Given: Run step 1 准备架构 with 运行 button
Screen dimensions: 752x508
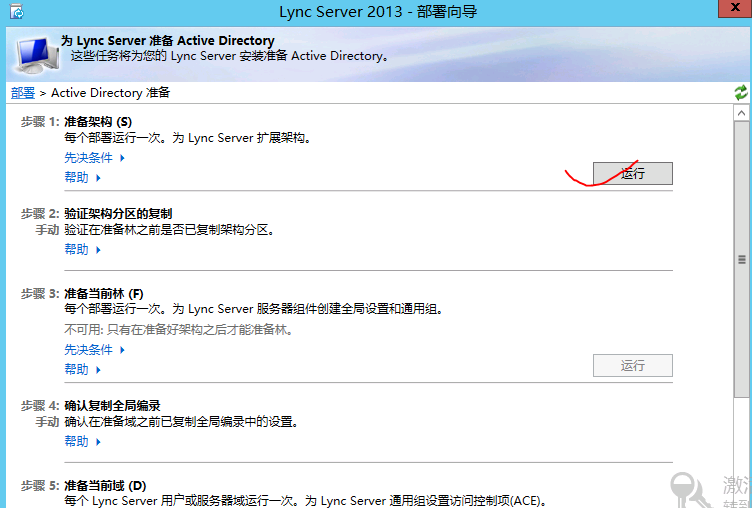Looking at the screenshot, I should [633, 173].
